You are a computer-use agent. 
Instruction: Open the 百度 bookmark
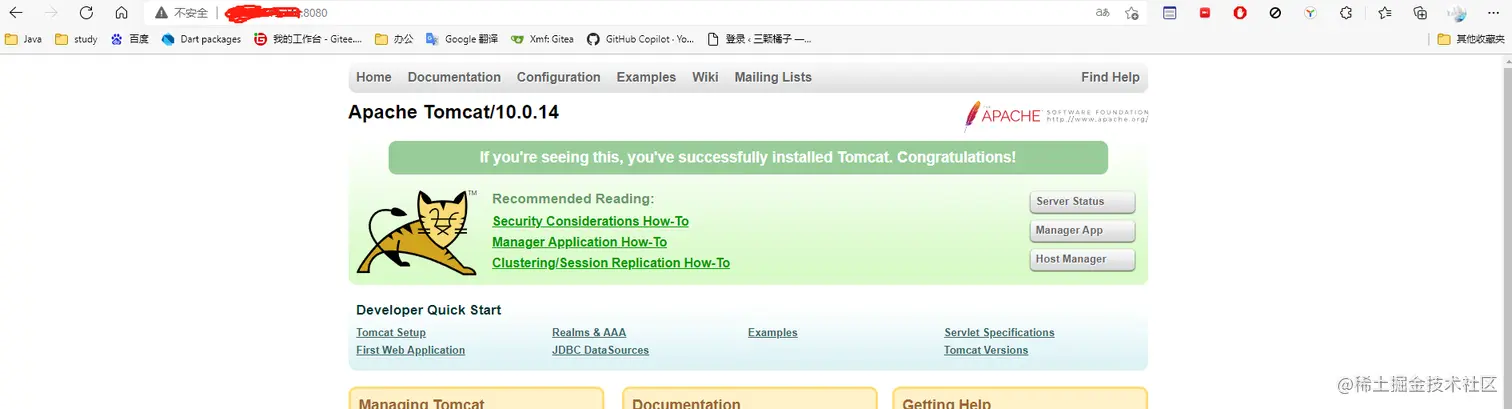(129, 39)
